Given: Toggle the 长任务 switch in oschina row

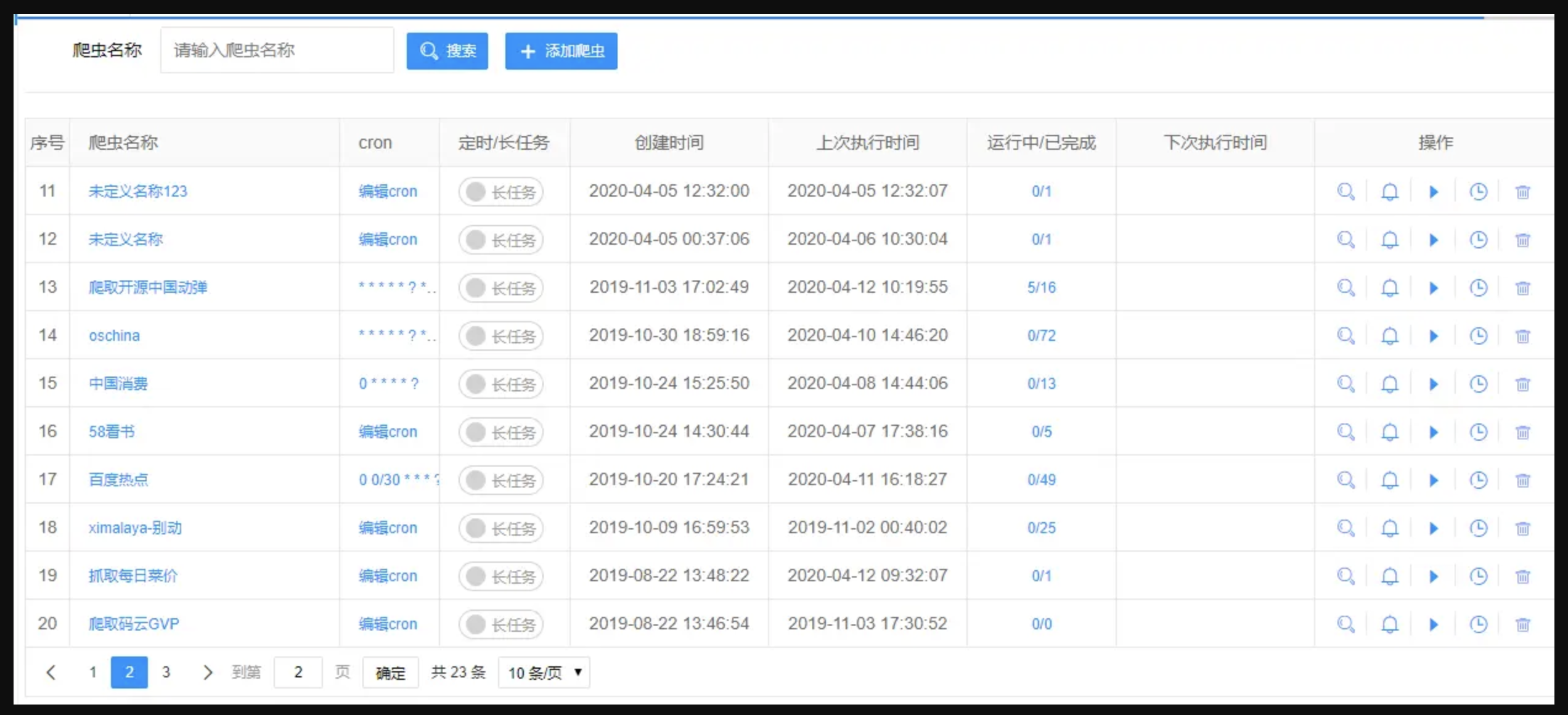Looking at the screenshot, I should pos(500,336).
